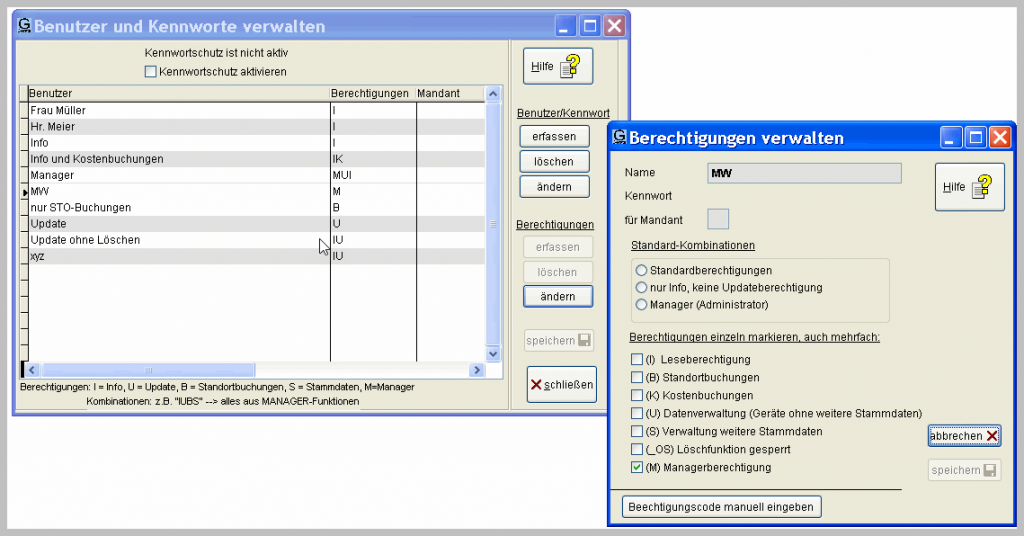Uncheck the (M) Managerberechtigung checkbox
This screenshot has height=536, width=1024.
(x=637, y=467)
